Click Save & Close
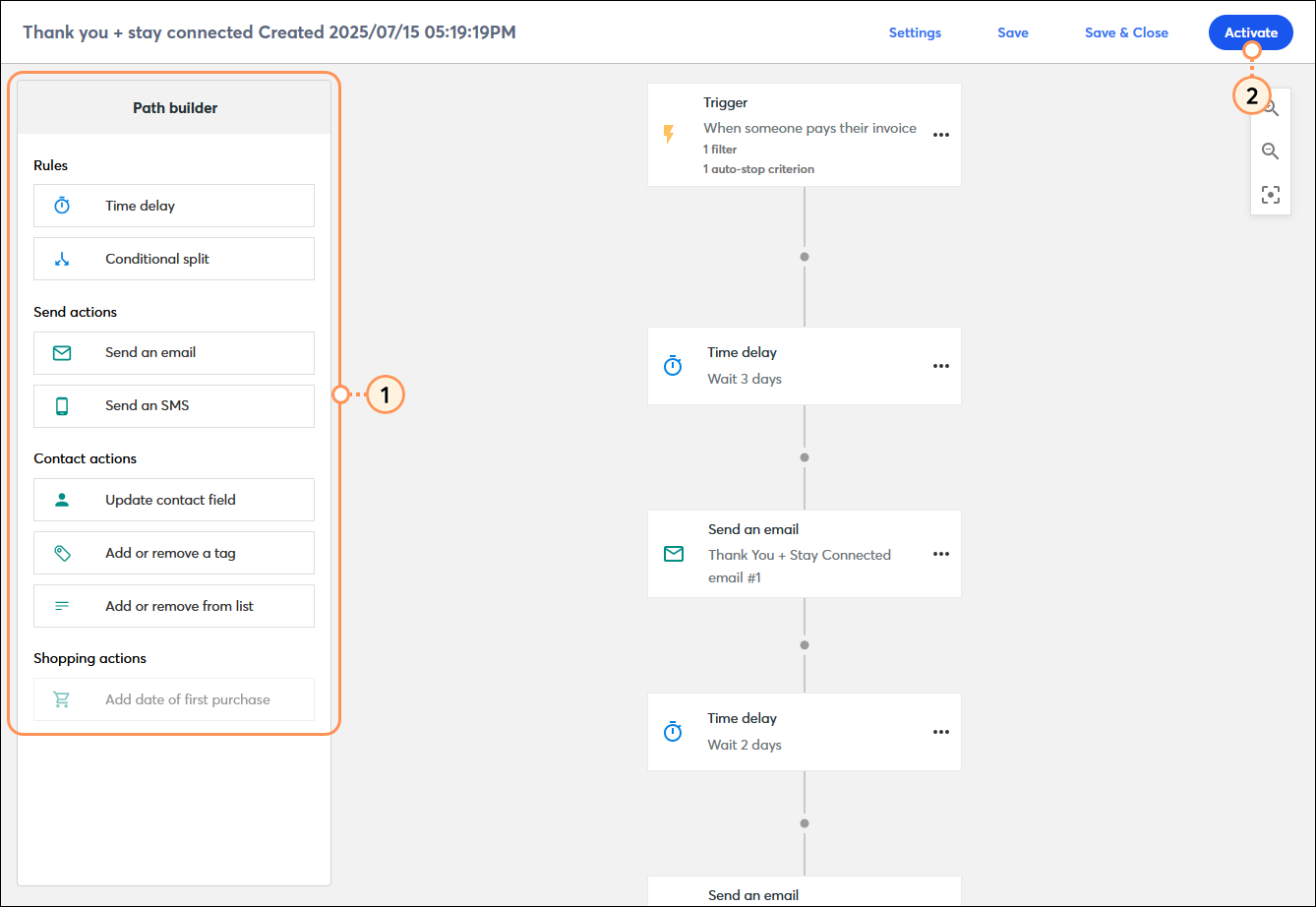This screenshot has width=1316, height=907. (1126, 32)
